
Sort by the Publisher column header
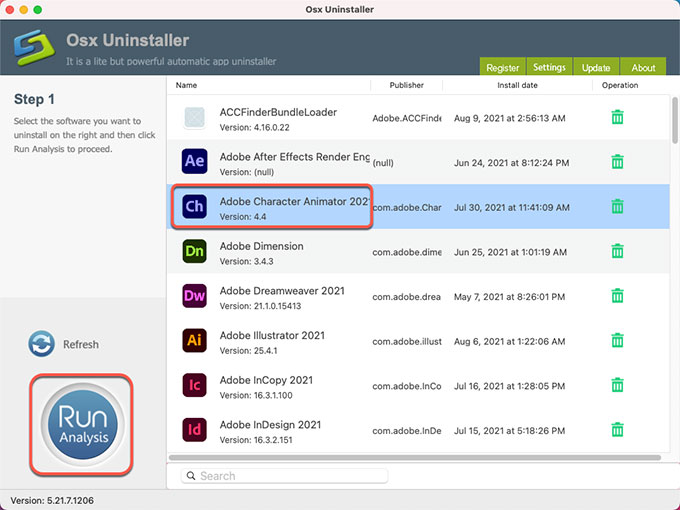pos(406,85)
